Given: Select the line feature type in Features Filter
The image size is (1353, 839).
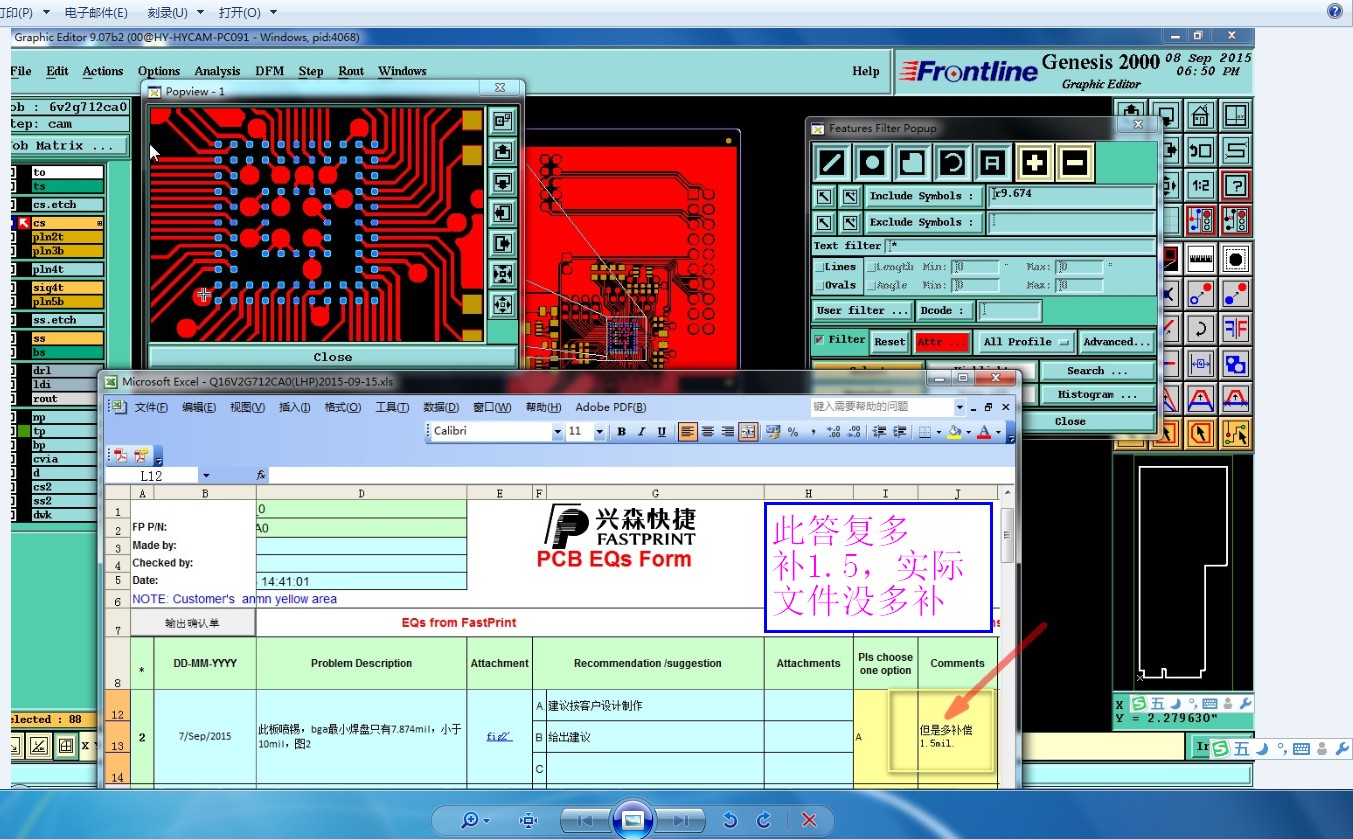Looking at the screenshot, I should click(x=832, y=162).
